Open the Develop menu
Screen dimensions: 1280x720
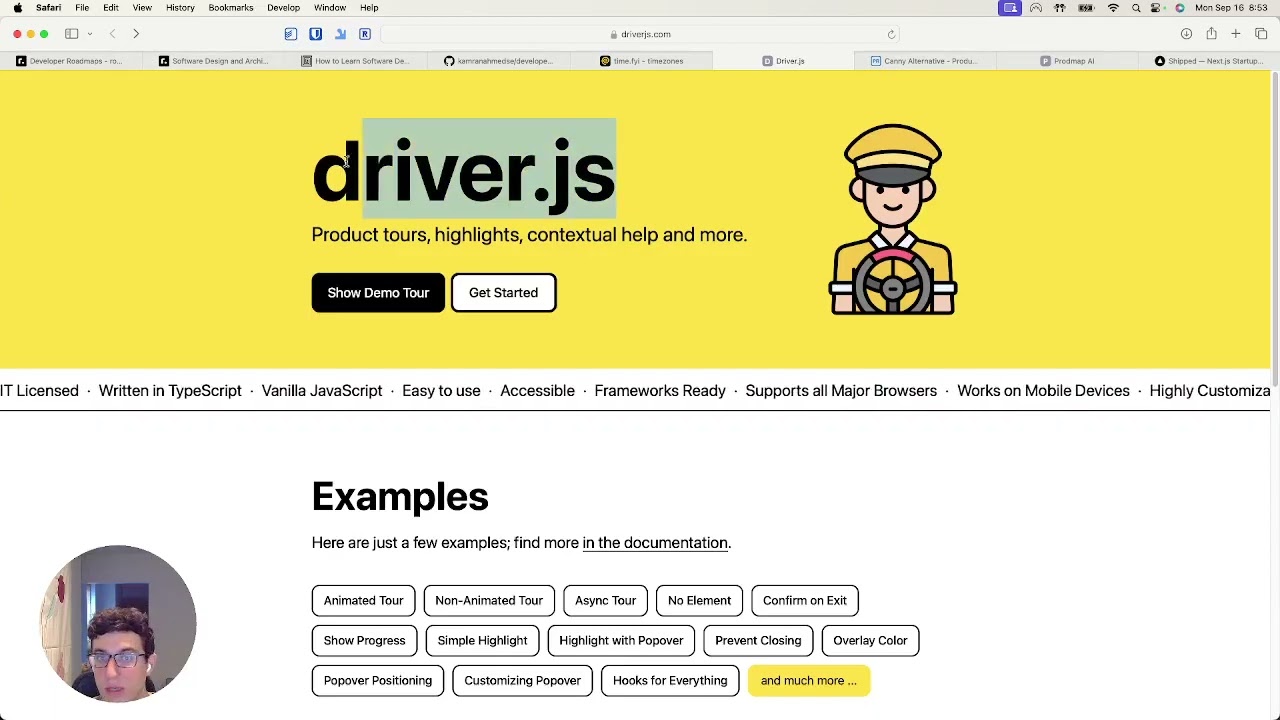tap(283, 8)
